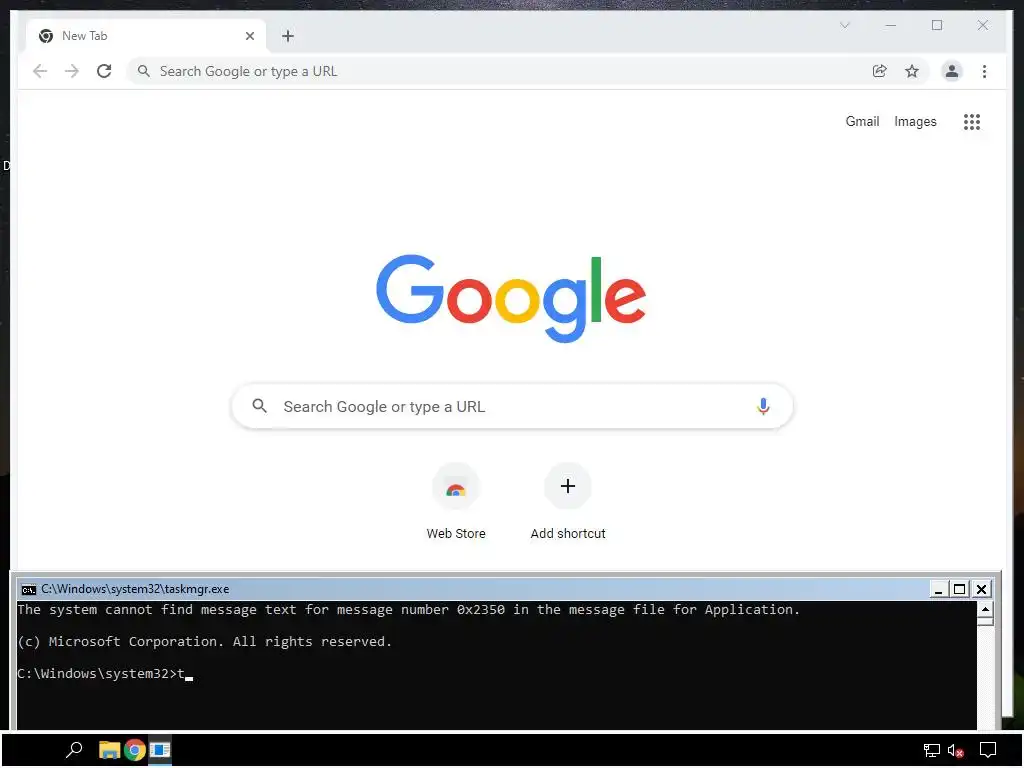Image resolution: width=1024 pixels, height=768 pixels.
Task: Open the profile avatar icon
Action: click(x=952, y=71)
